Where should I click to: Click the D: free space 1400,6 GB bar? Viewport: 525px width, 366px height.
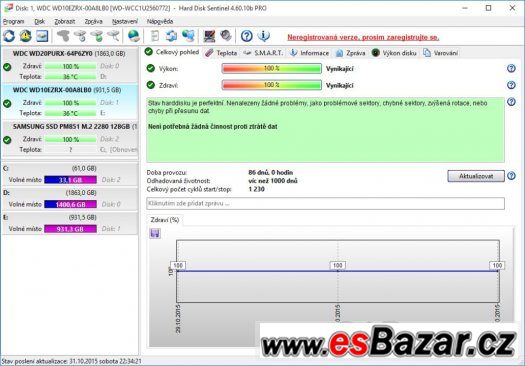click(x=70, y=204)
